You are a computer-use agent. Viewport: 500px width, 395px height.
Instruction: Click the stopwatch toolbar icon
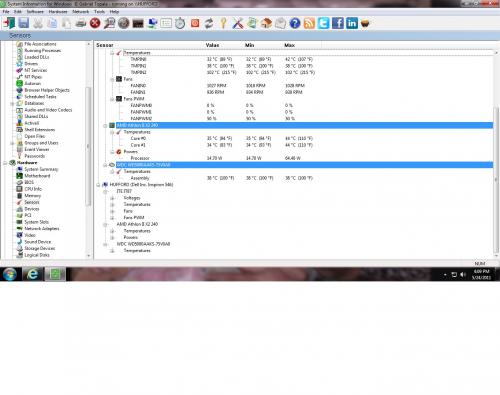click(180, 23)
